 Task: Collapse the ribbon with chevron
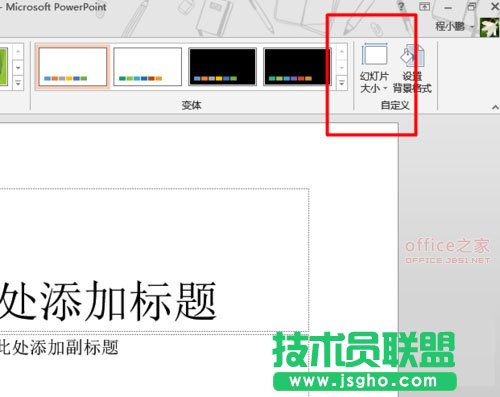click(x=495, y=107)
